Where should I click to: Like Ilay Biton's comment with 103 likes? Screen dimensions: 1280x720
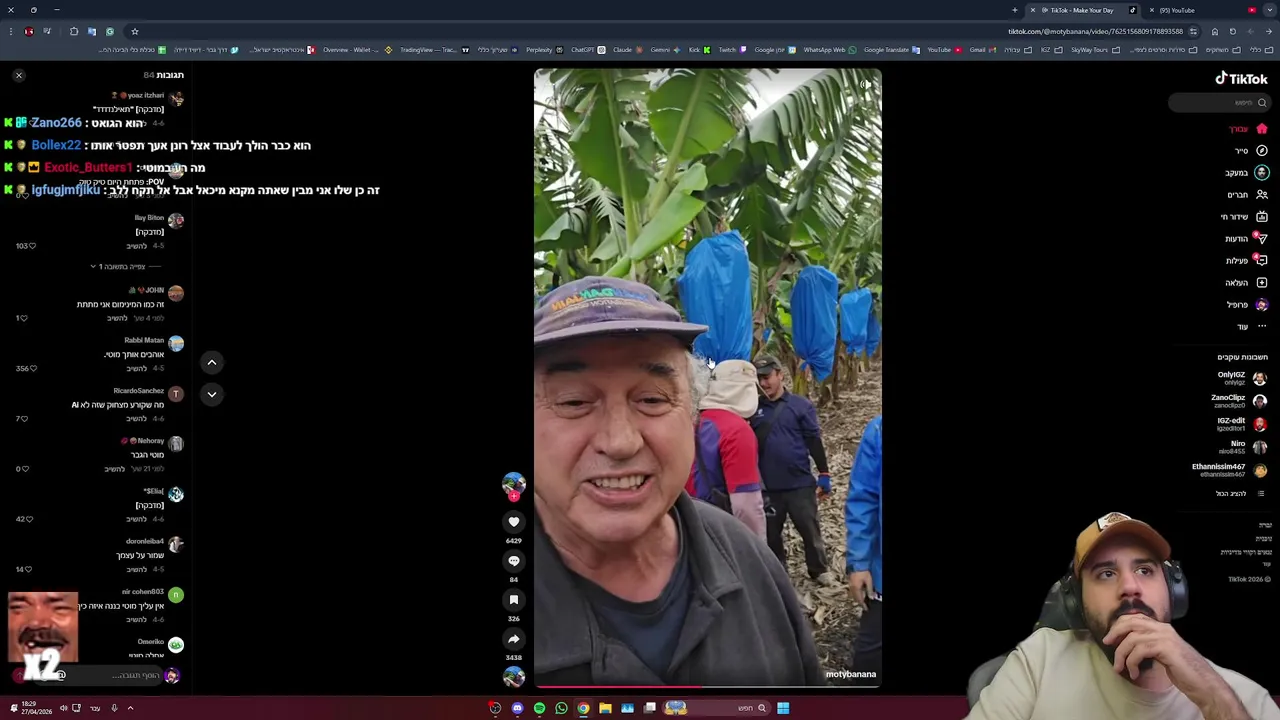pyautogui.click(x=32, y=246)
